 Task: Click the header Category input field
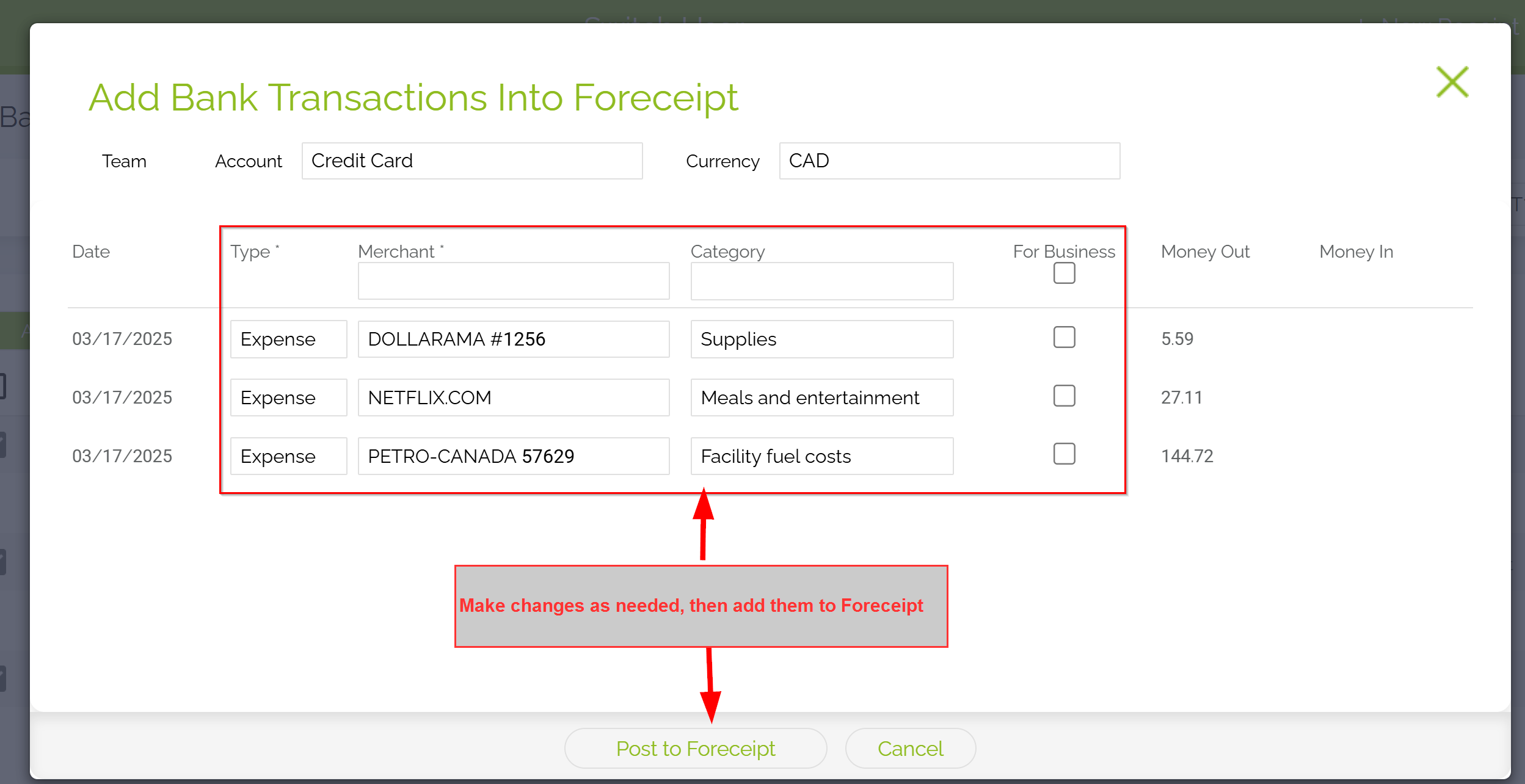821,281
